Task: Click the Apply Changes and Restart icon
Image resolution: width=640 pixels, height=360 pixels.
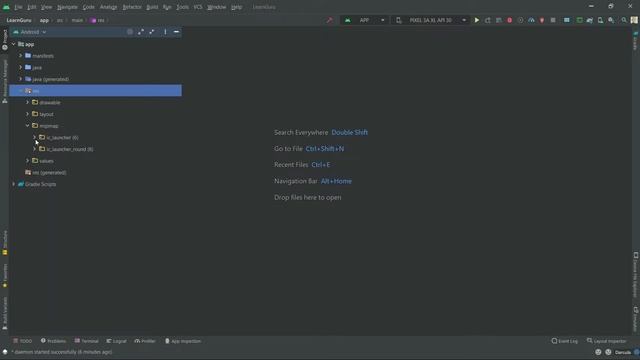Action: (487, 20)
